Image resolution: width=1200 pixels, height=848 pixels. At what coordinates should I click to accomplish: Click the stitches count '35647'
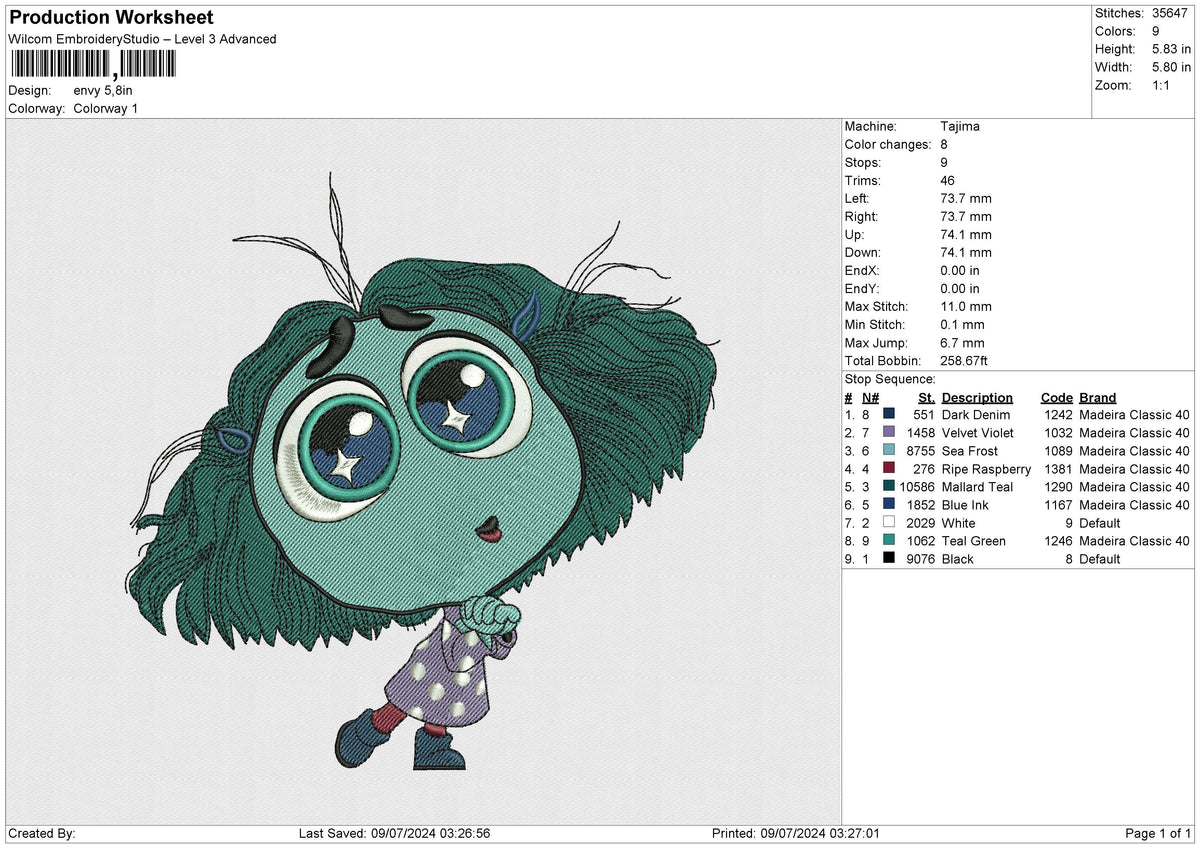[x=1170, y=13]
